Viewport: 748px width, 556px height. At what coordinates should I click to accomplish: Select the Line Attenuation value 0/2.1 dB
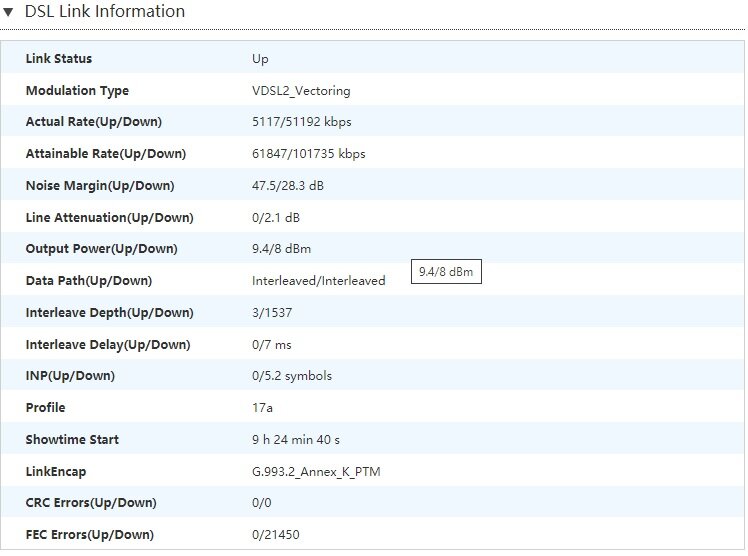[x=276, y=217]
